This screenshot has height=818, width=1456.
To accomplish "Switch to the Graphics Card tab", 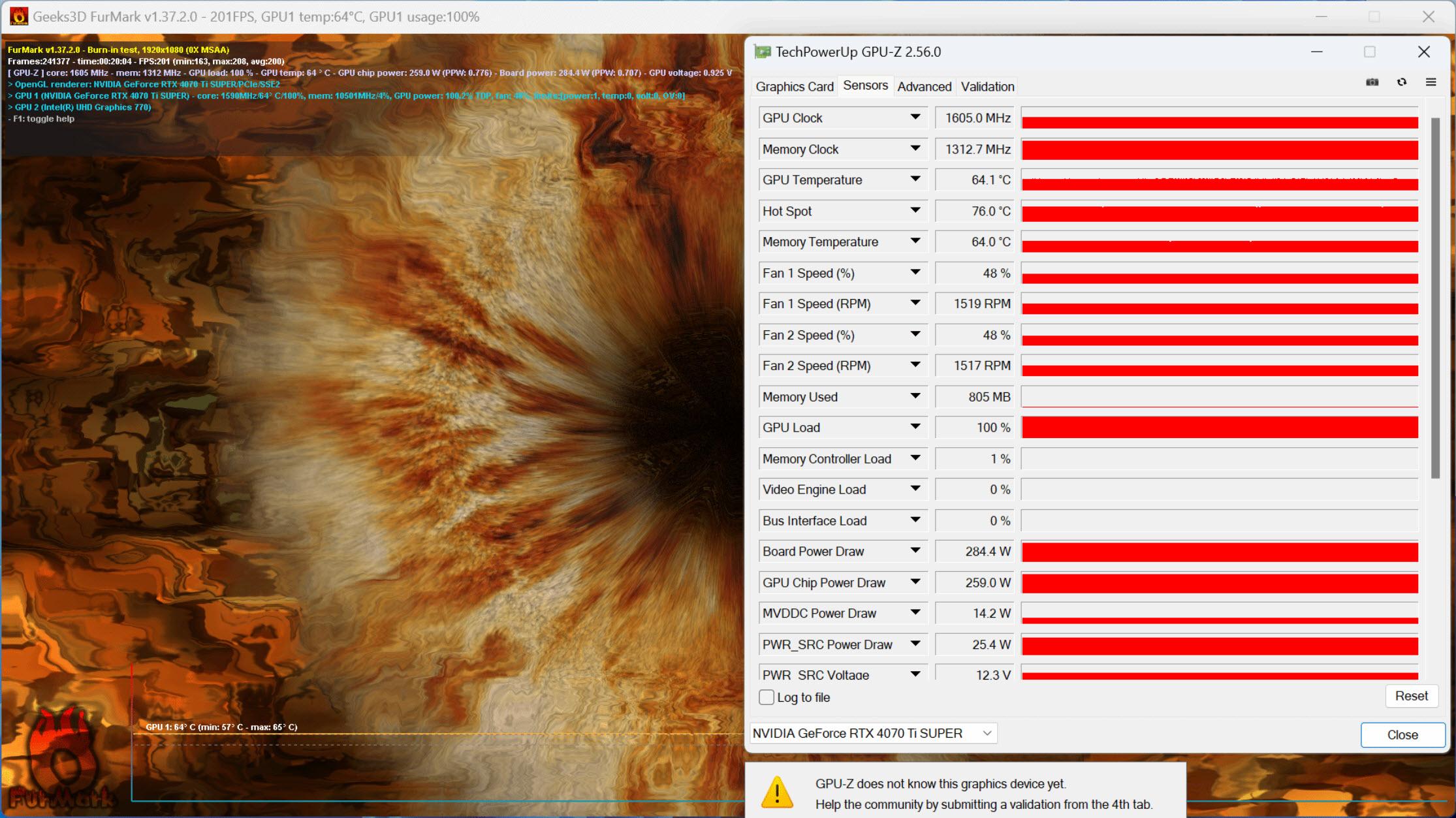I will coord(796,86).
